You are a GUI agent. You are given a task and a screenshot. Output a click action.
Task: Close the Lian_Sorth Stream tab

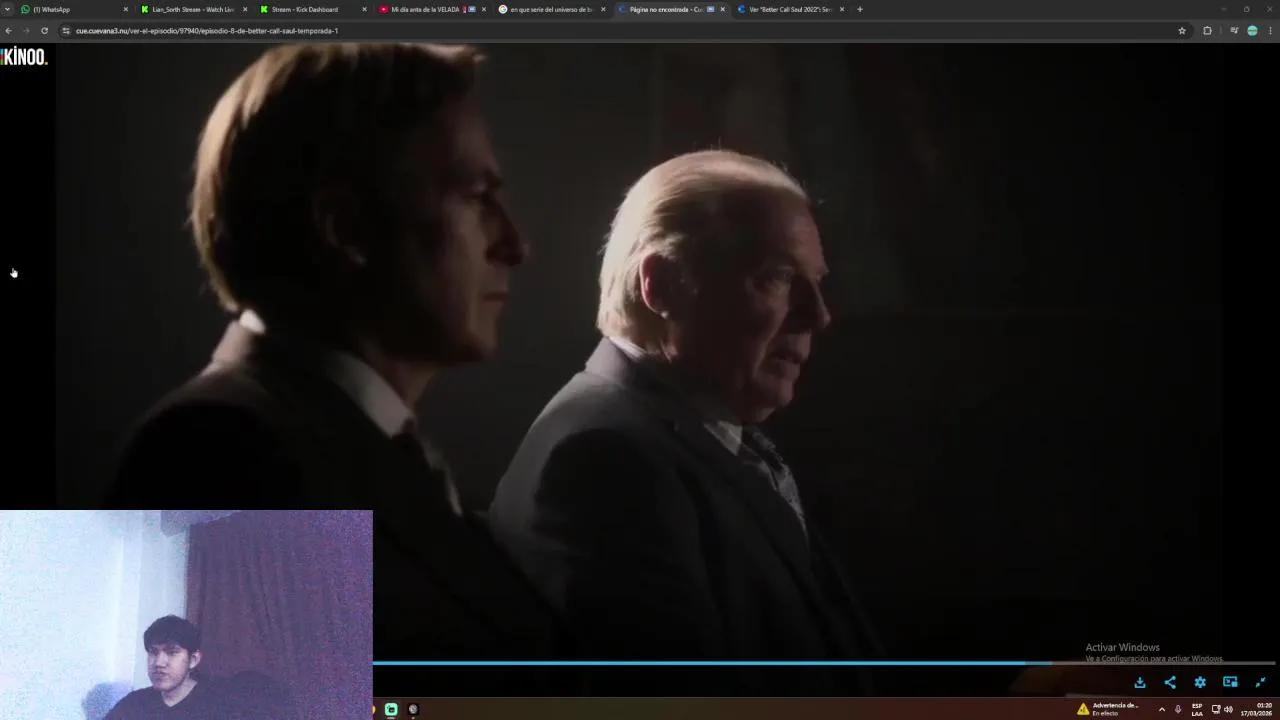(244, 9)
